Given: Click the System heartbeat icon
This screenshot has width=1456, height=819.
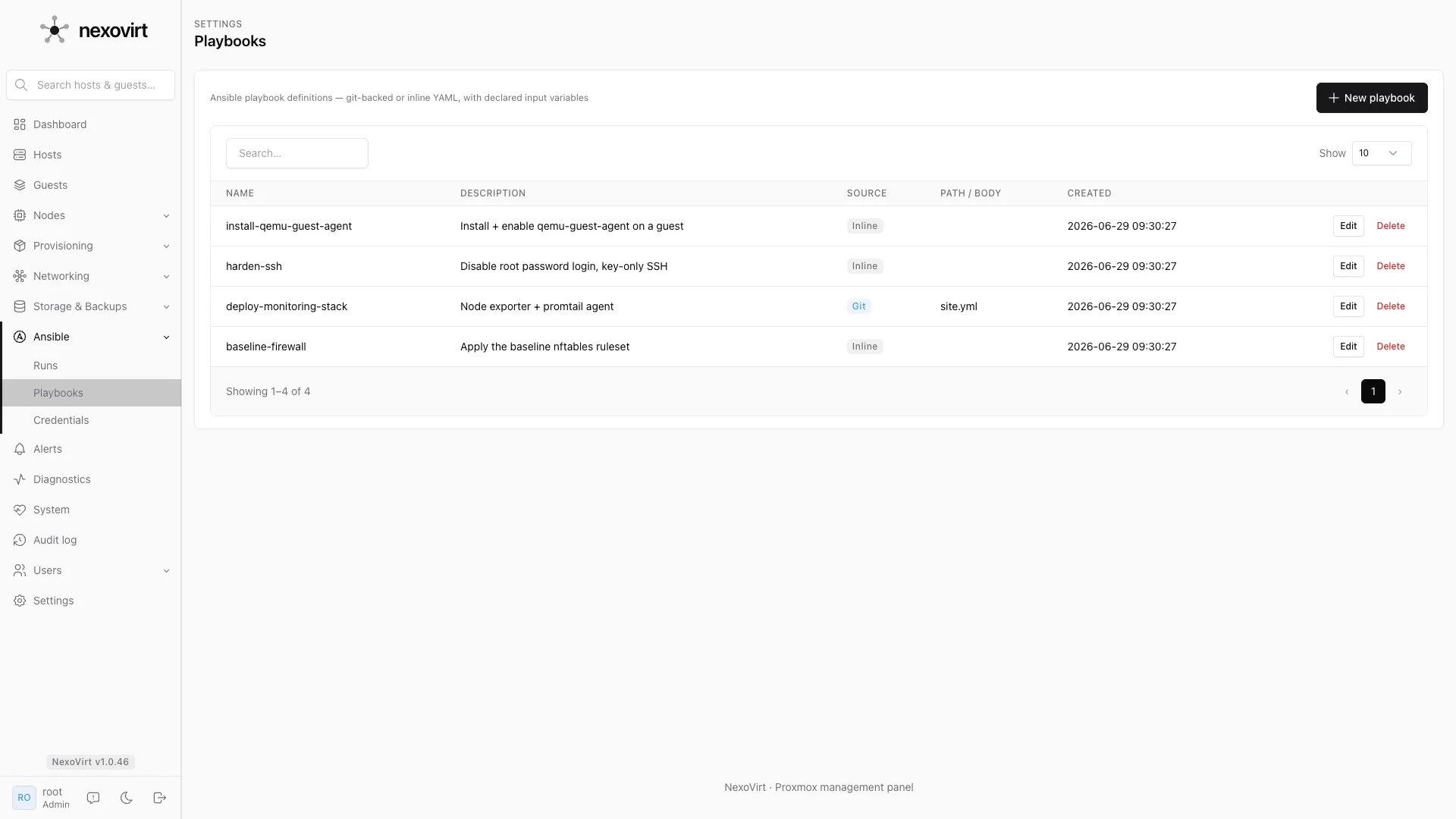Looking at the screenshot, I should pyautogui.click(x=20, y=510).
